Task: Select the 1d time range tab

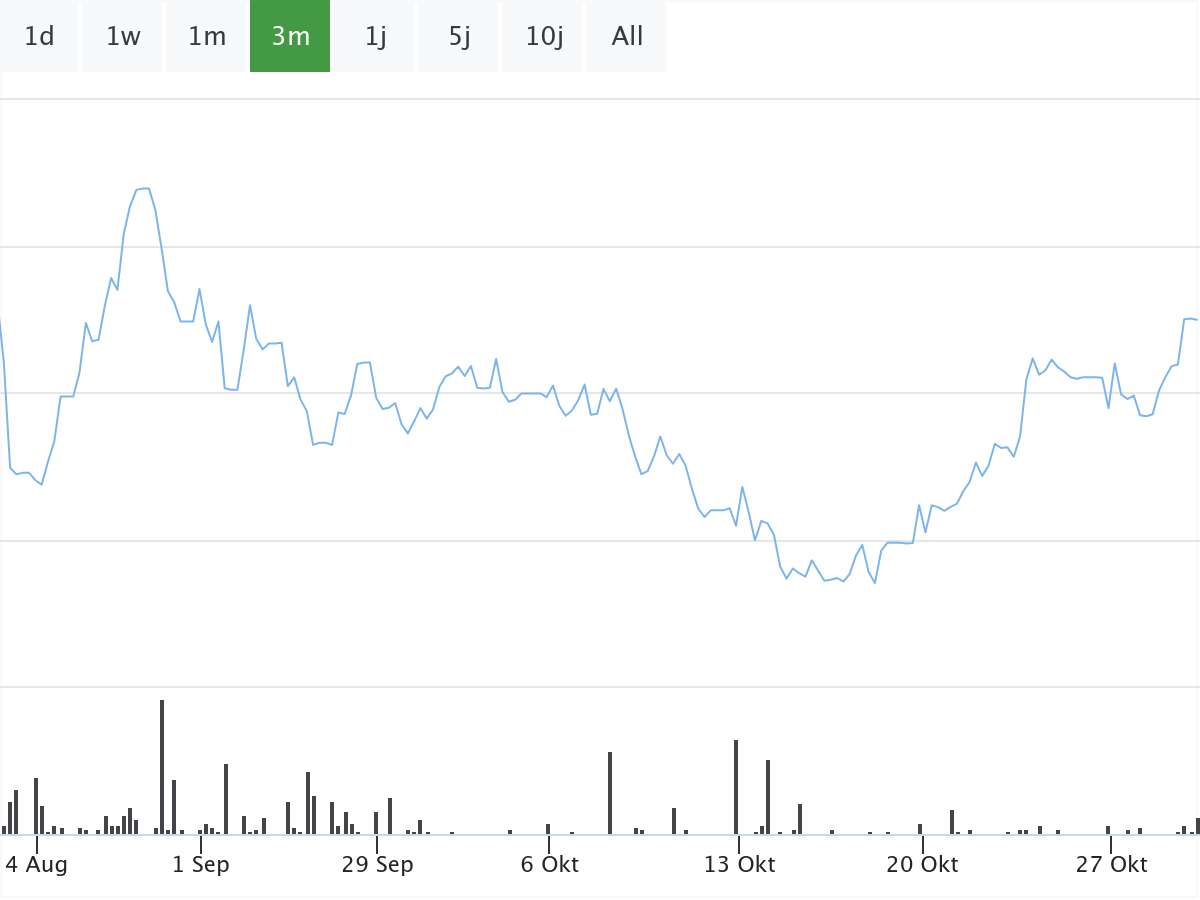Action: [x=39, y=36]
